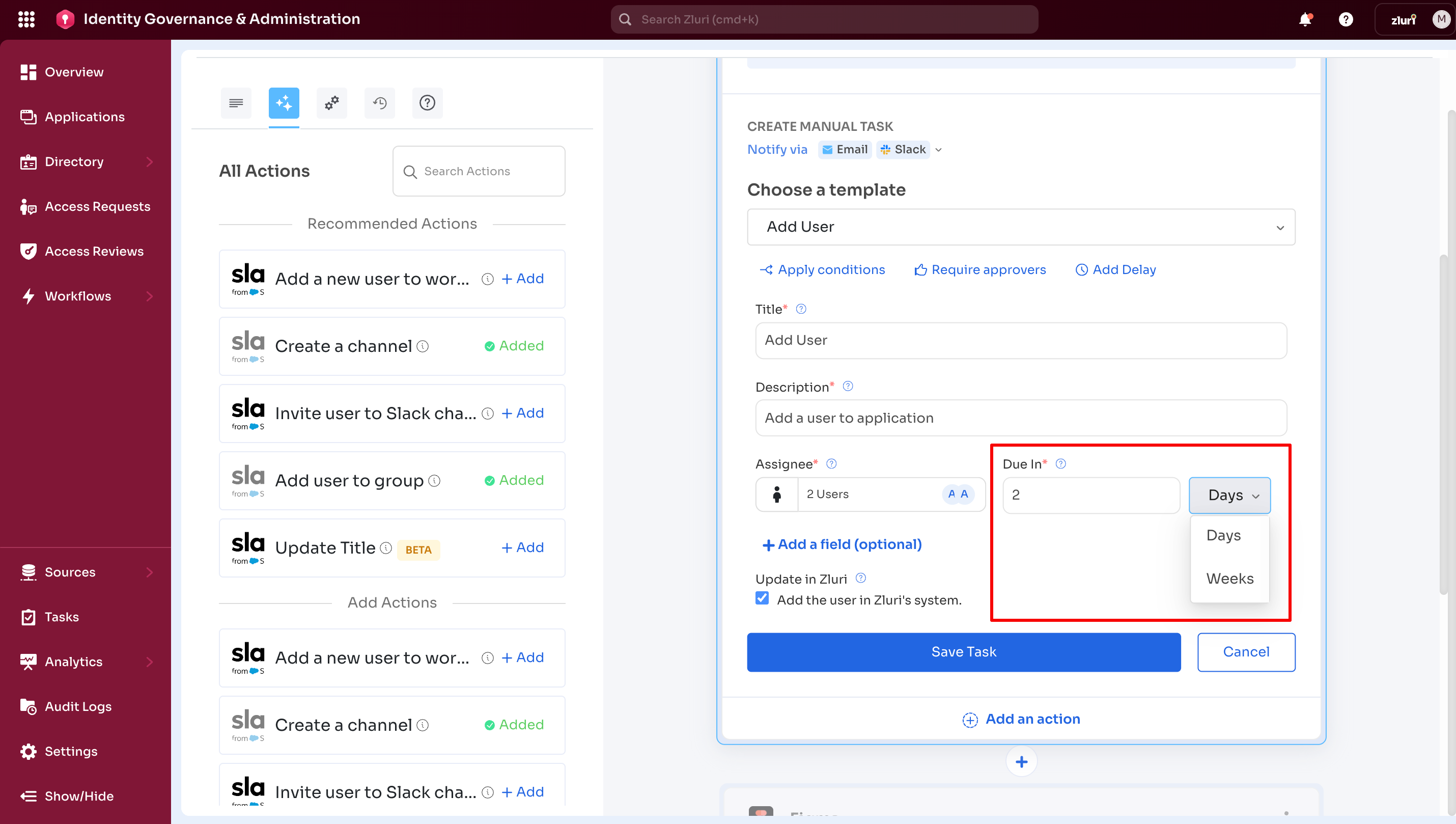Image resolution: width=1456 pixels, height=824 pixels.
Task: Click the plus circle below the action card
Action: click(1021, 762)
